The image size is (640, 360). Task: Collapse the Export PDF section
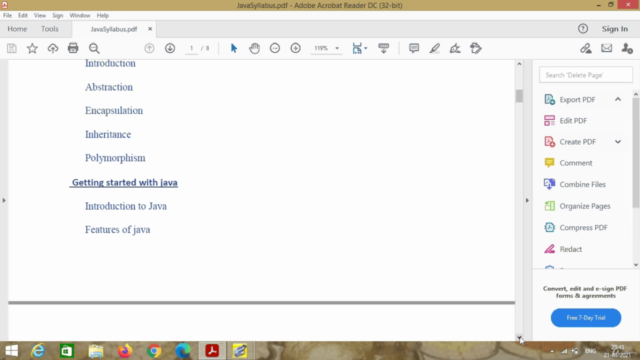coord(618,99)
